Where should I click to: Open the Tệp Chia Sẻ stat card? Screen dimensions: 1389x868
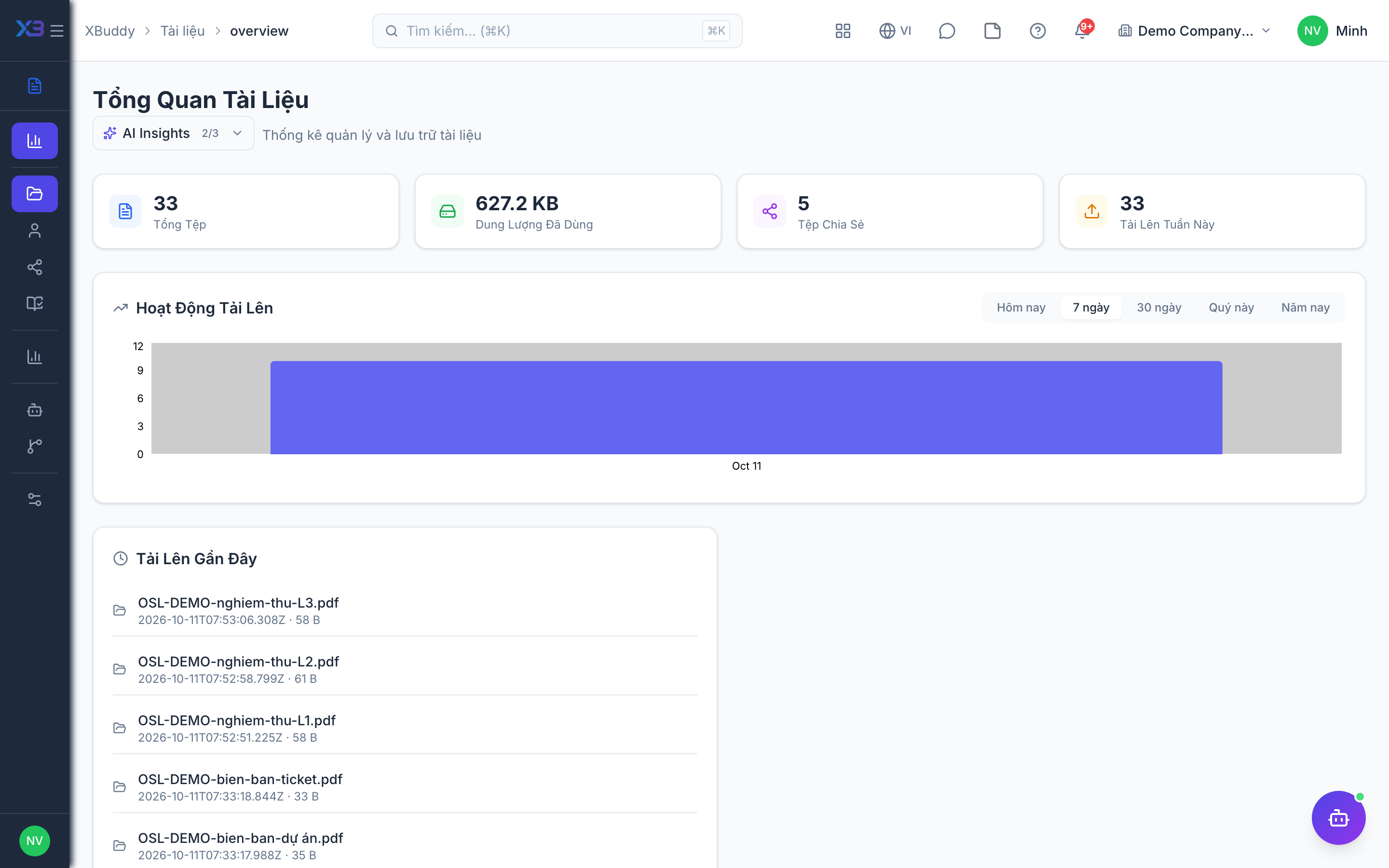(890, 212)
